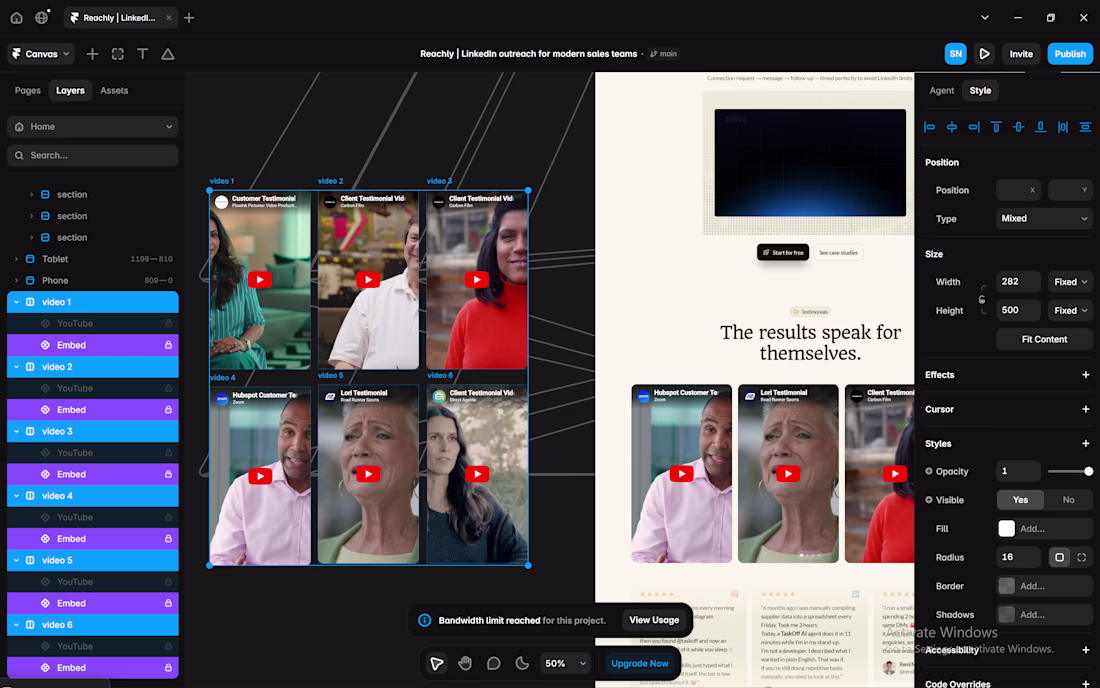Screen dimensions: 1100x688
Task: Click the preview play icon
Action: click(x=984, y=54)
